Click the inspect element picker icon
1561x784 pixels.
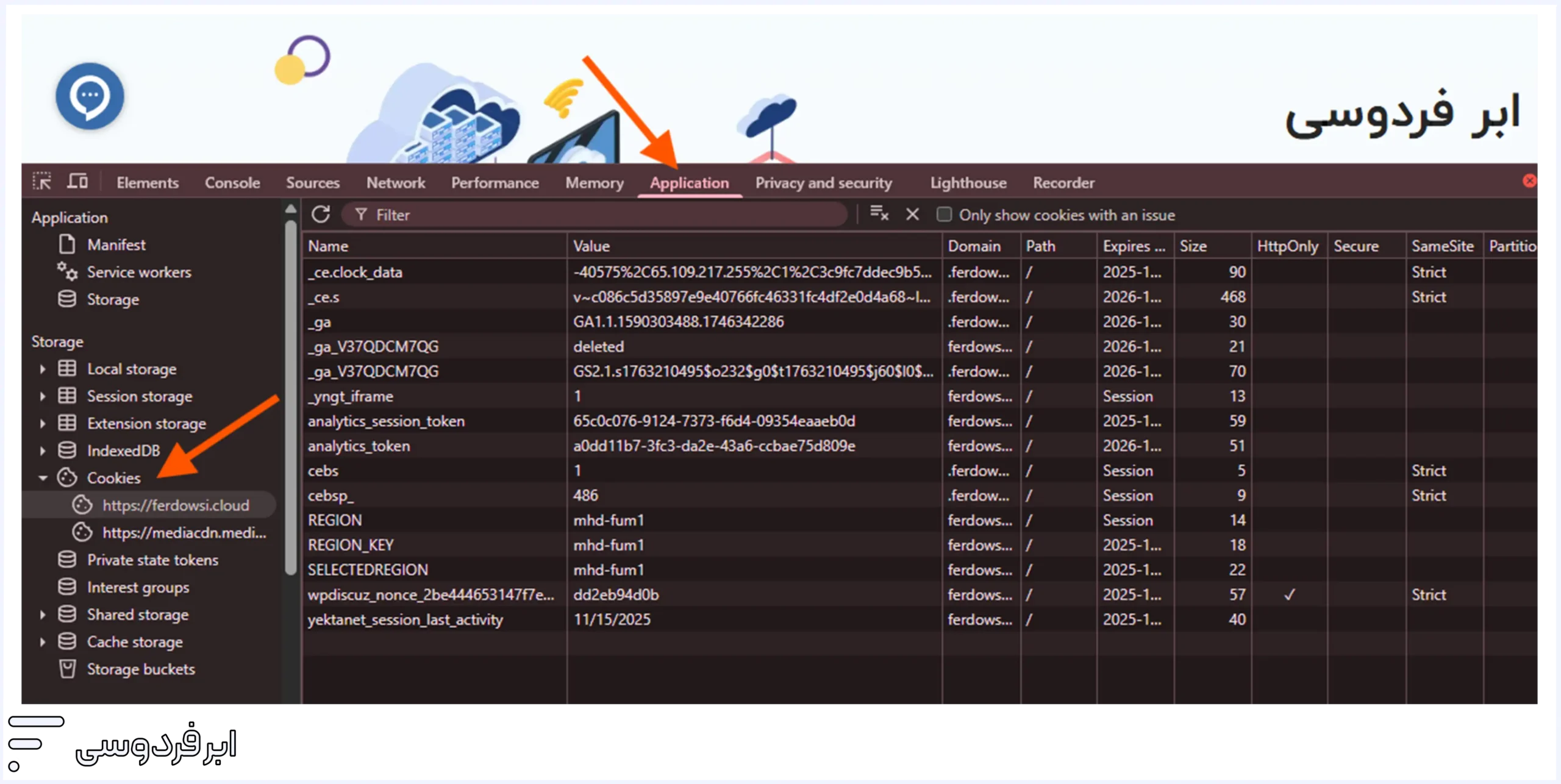pyautogui.click(x=42, y=182)
